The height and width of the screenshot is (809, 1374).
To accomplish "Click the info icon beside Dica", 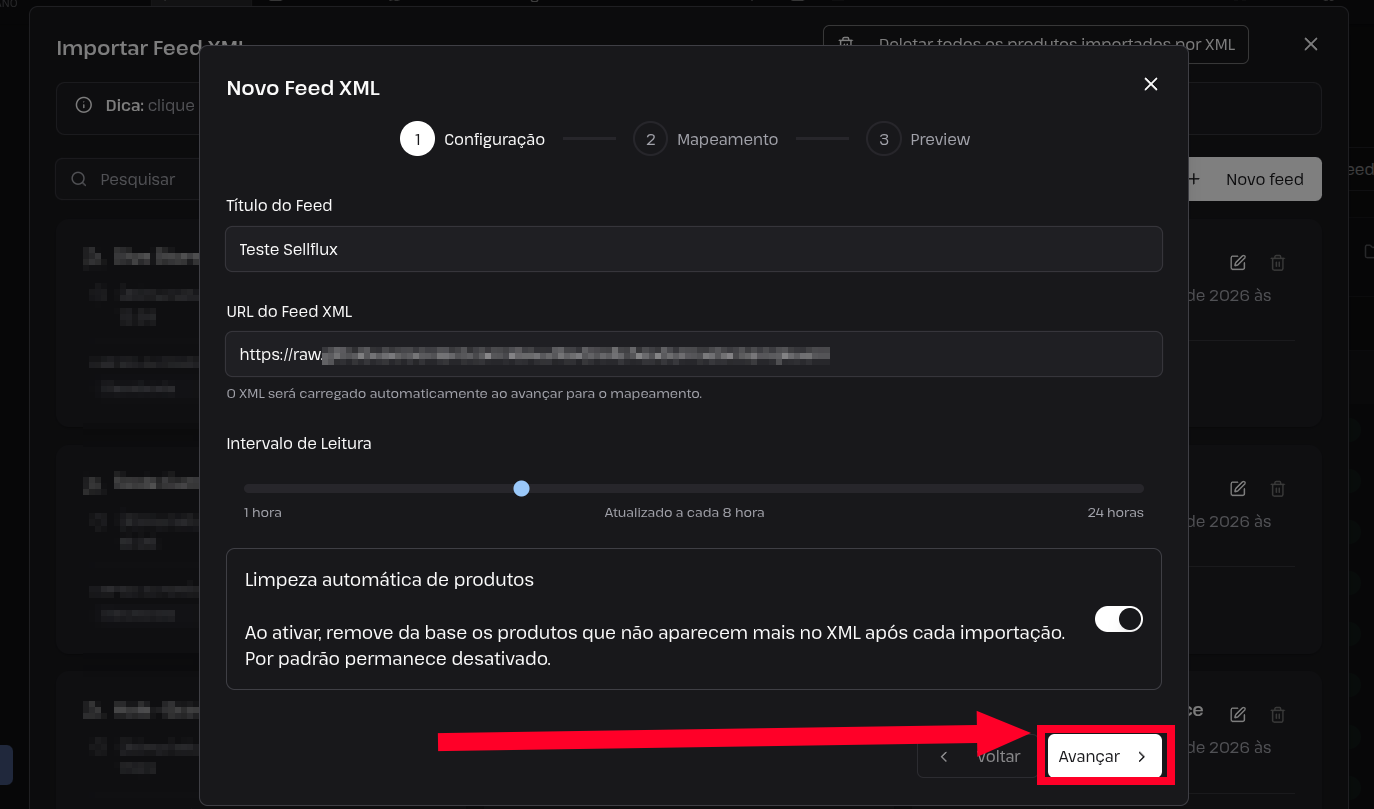I will click(84, 105).
